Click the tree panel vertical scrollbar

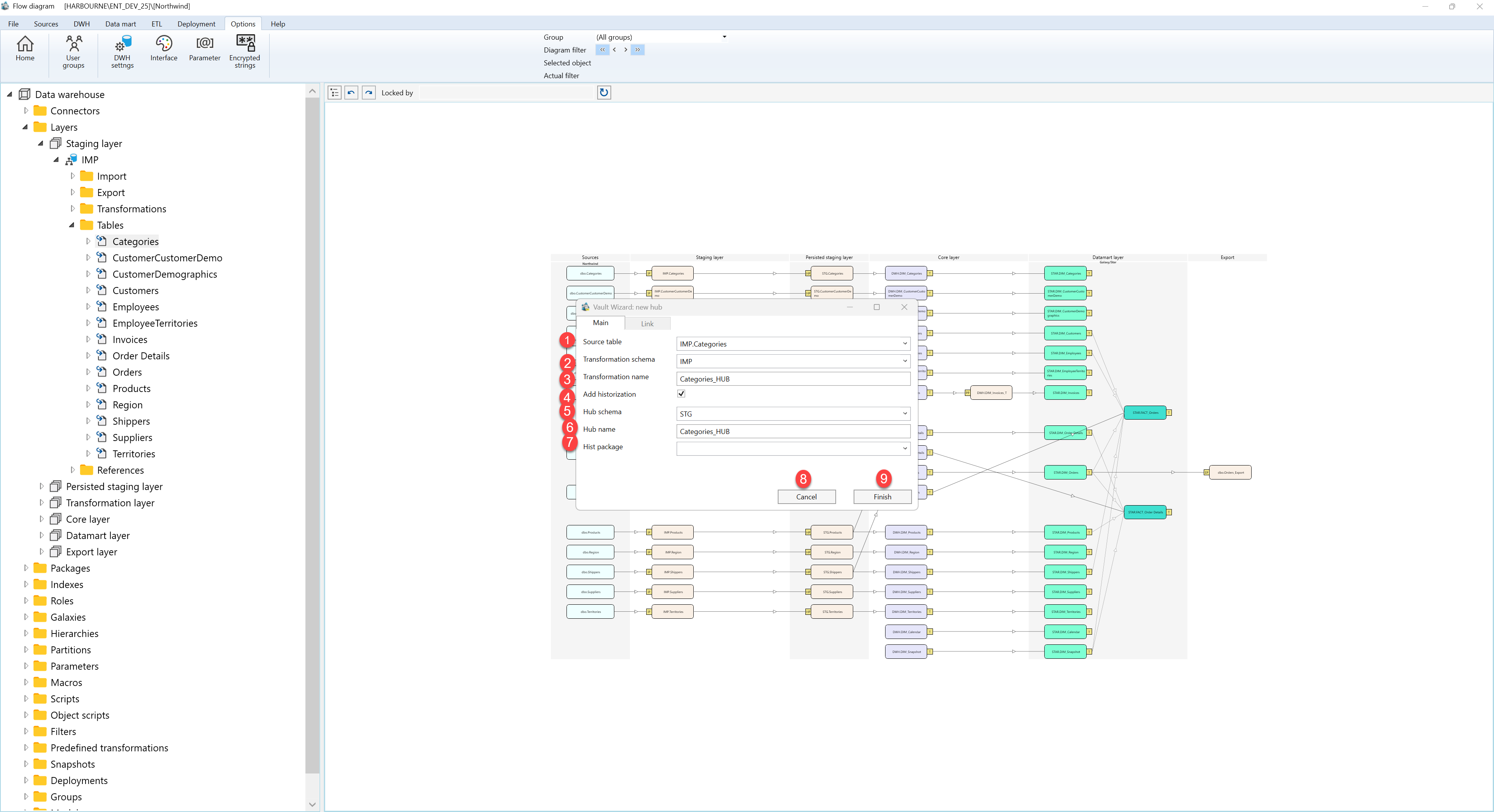tap(312, 435)
